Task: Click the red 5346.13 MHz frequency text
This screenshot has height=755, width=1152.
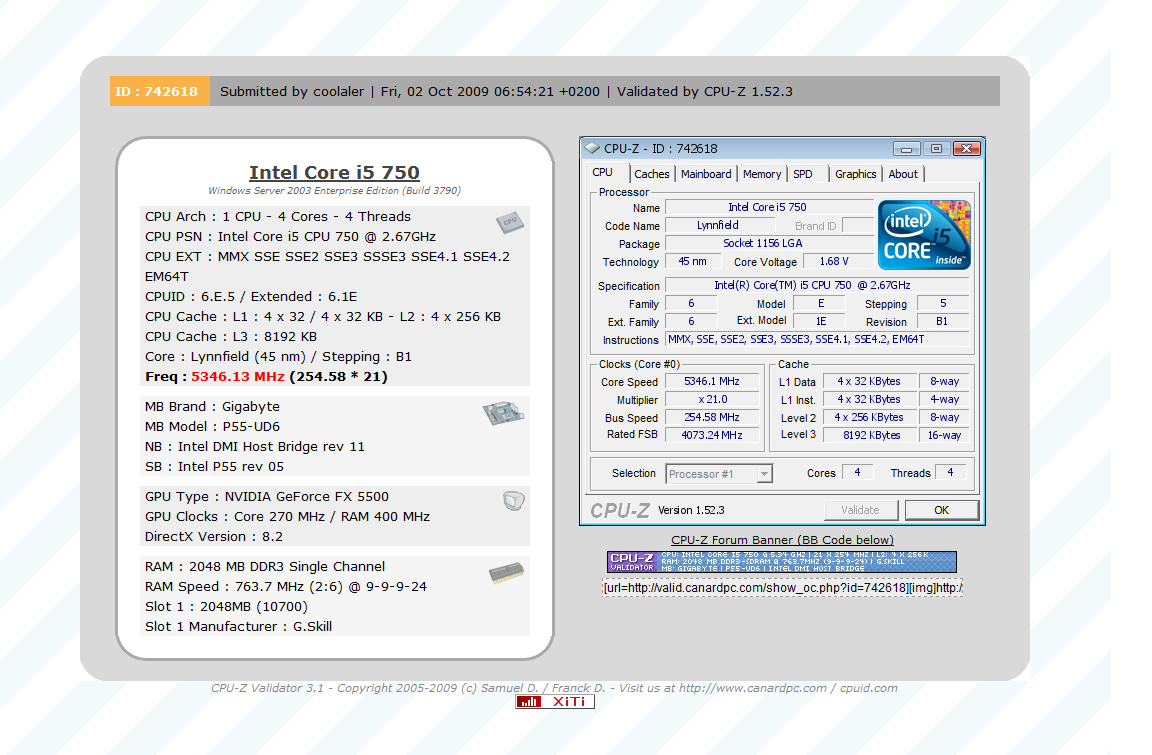Action: tap(237, 376)
